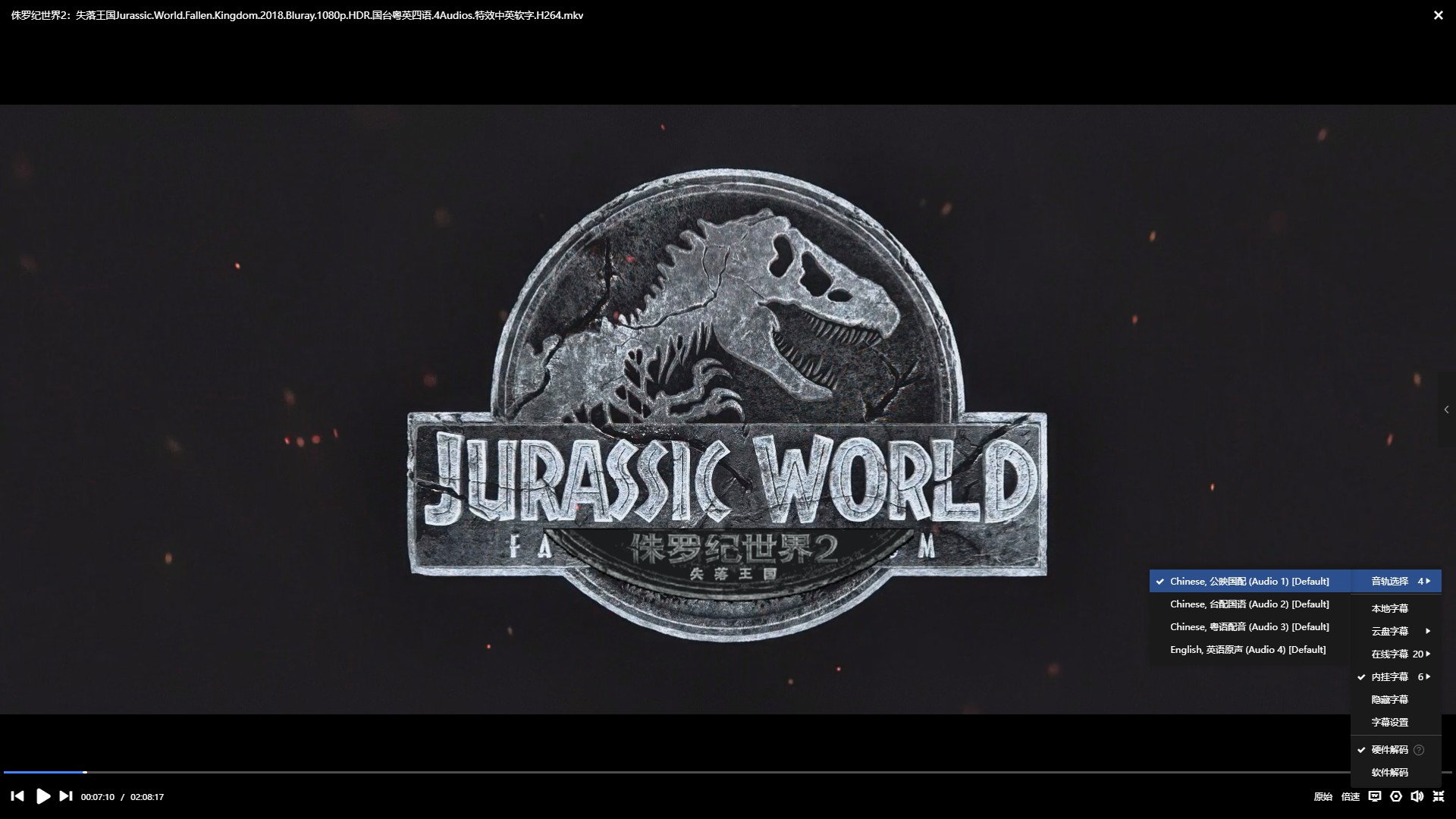
Task: Enable 软件解码 software decoding
Action: pos(1389,773)
